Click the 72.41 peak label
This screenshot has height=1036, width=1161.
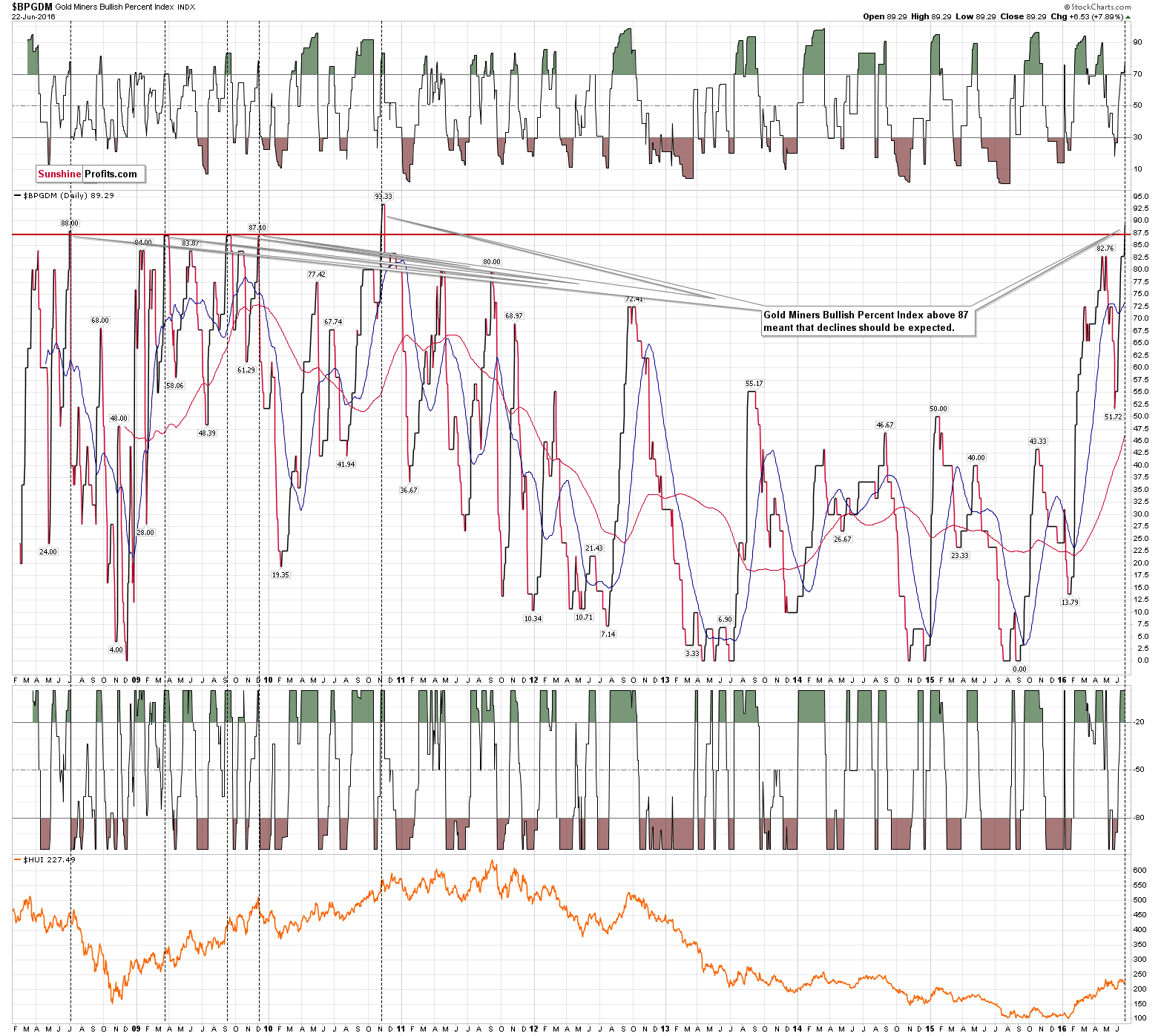634,299
